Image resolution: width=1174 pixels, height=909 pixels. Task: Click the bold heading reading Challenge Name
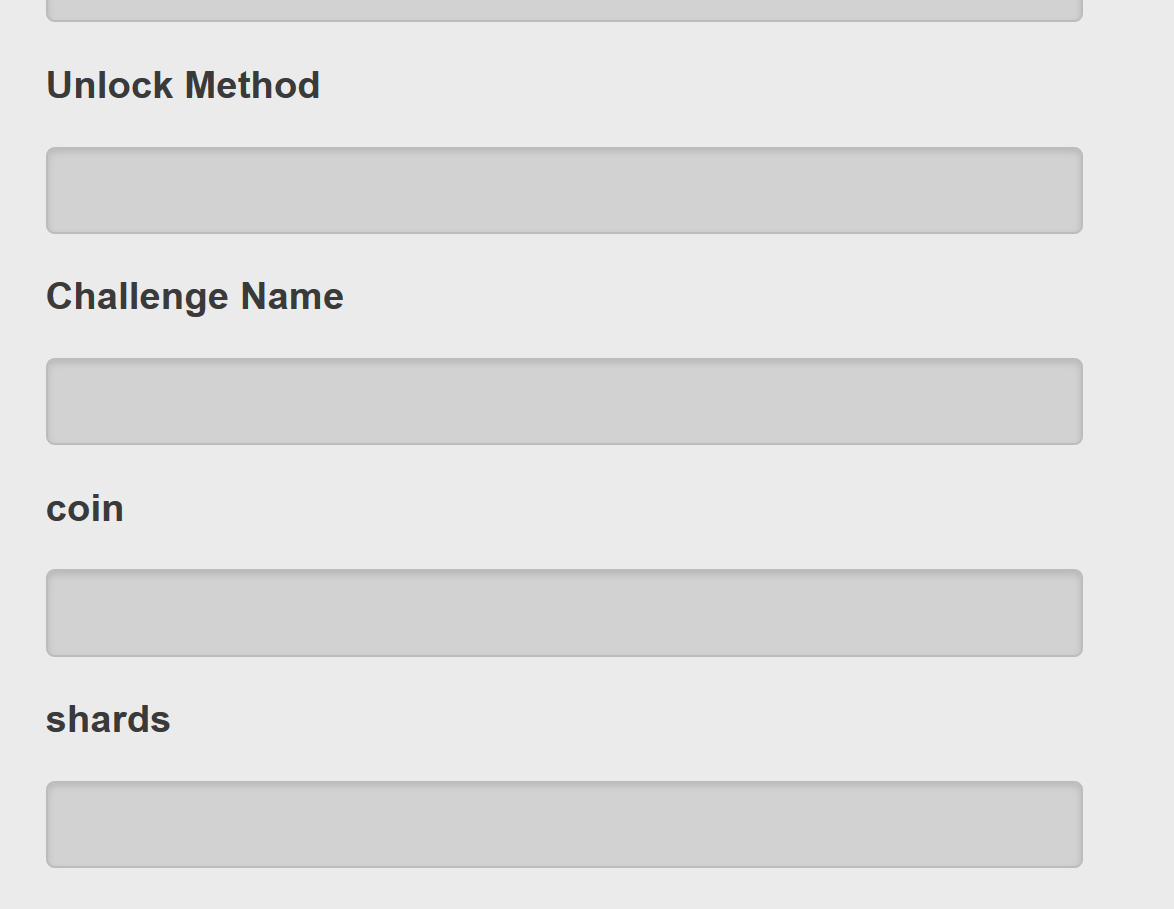[x=195, y=296]
